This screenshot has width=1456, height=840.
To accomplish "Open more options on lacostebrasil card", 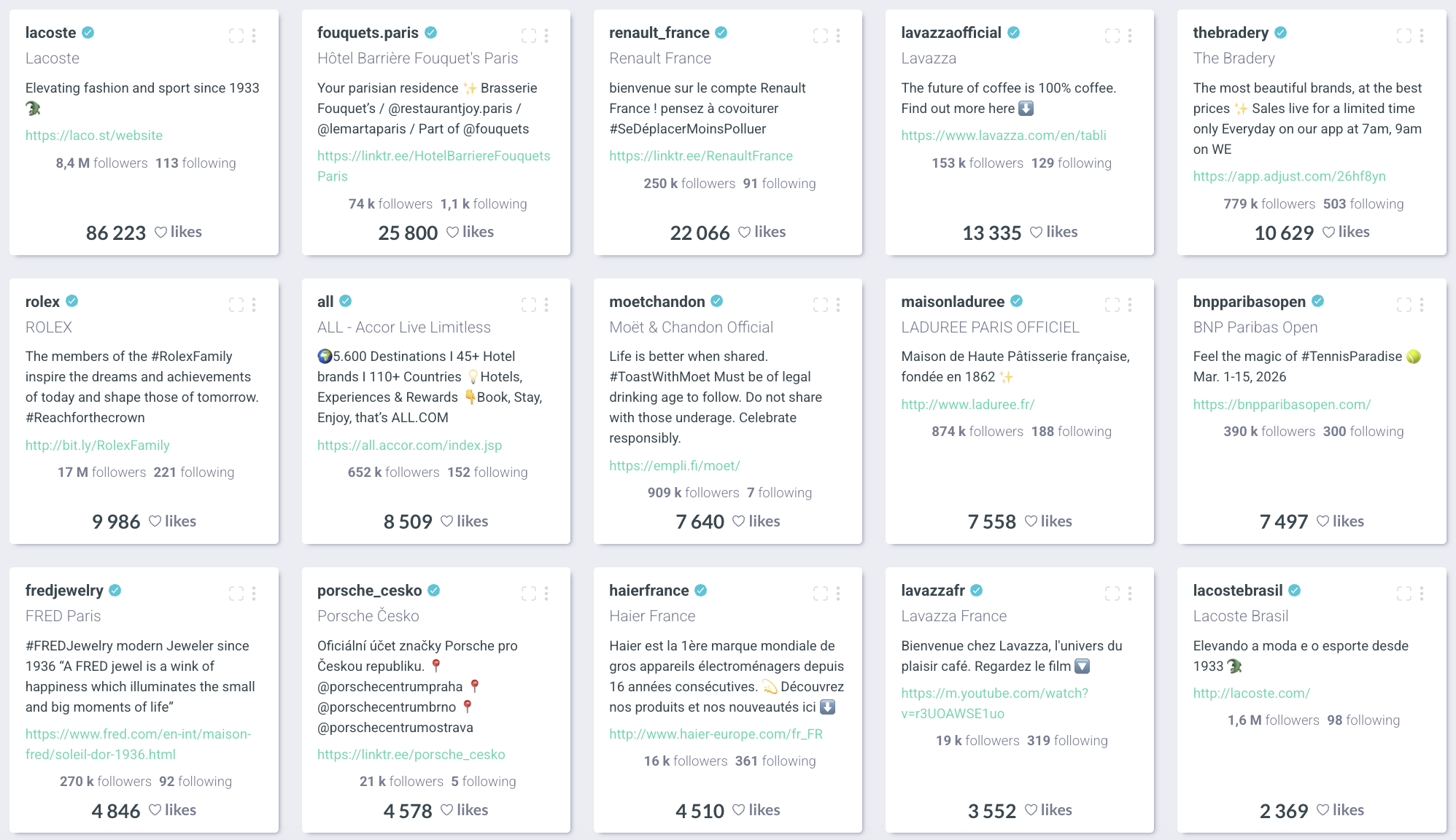I will pos(1422,594).
